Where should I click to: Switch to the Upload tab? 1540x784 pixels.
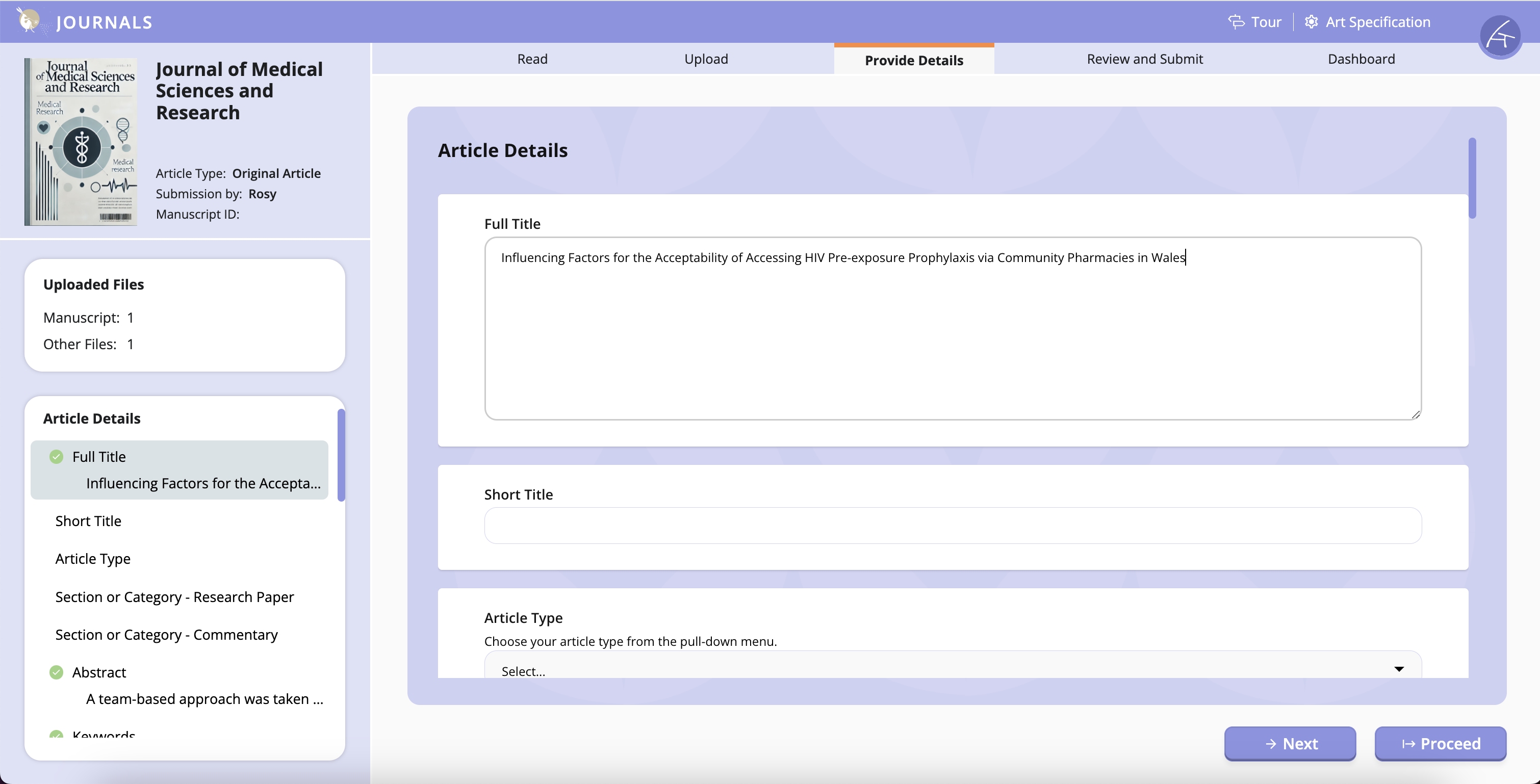(706, 59)
